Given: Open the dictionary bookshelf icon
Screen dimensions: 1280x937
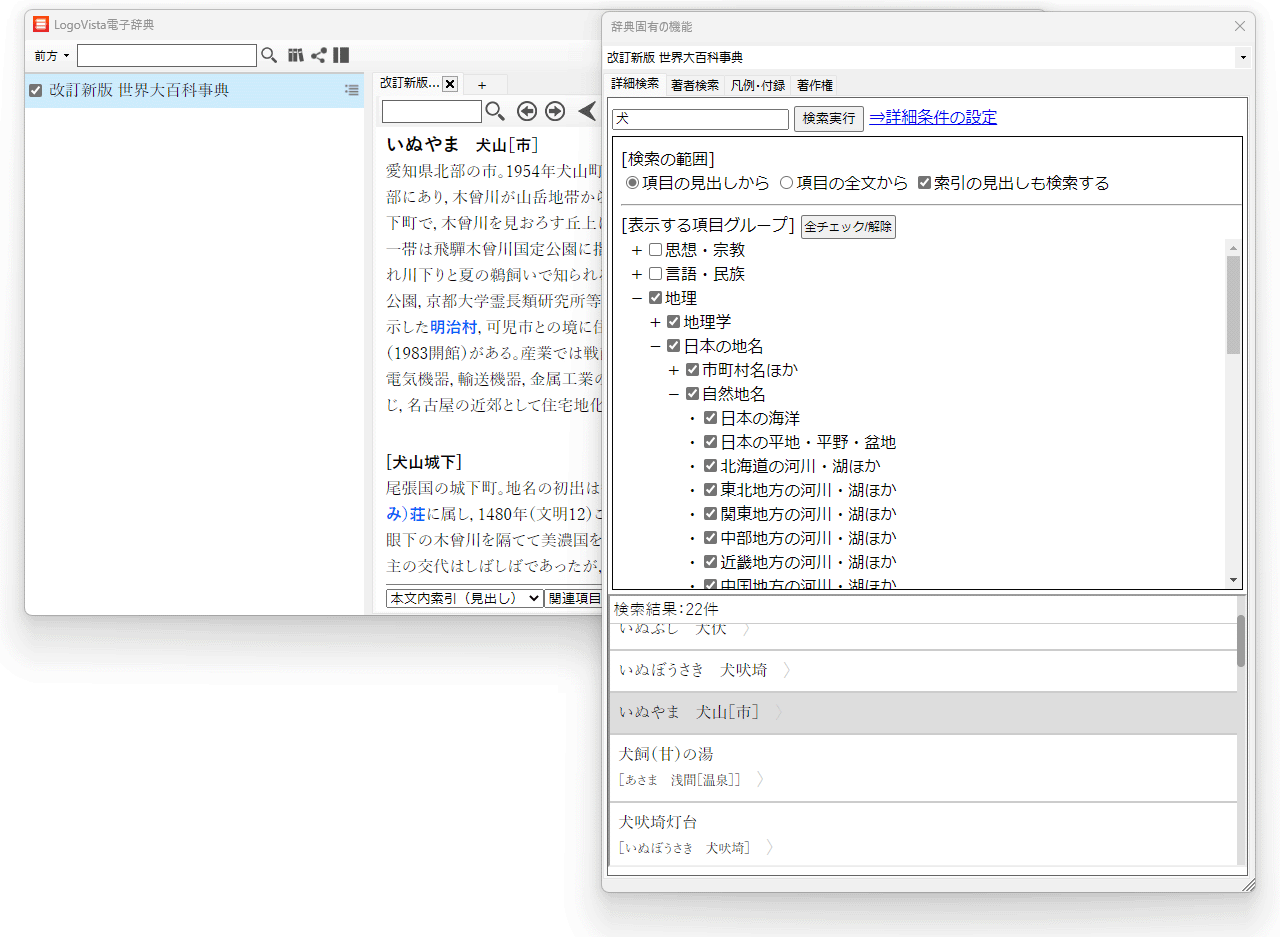Looking at the screenshot, I should [296, 56].
